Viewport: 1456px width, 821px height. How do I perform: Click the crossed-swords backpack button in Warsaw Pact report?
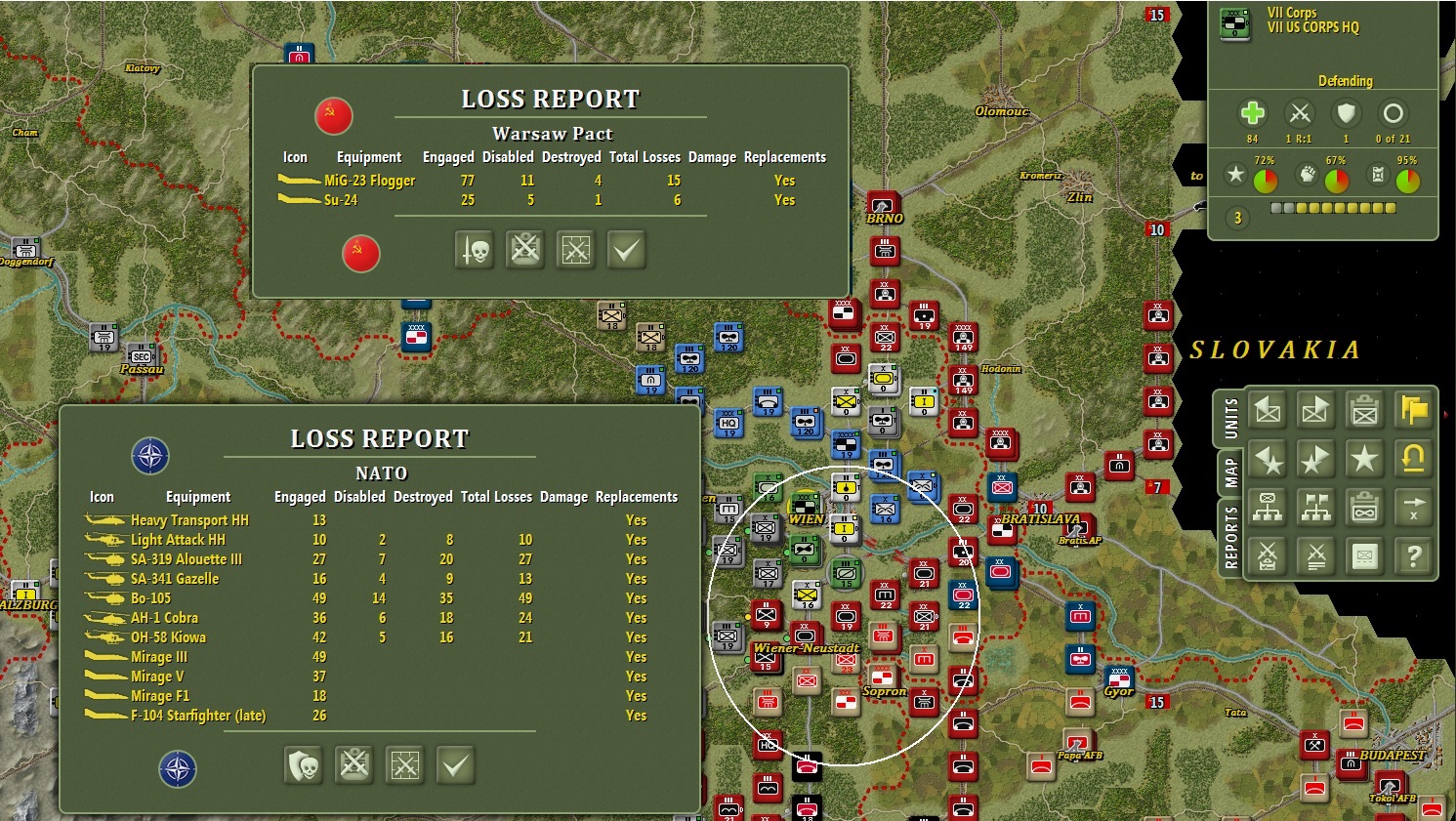525,250
